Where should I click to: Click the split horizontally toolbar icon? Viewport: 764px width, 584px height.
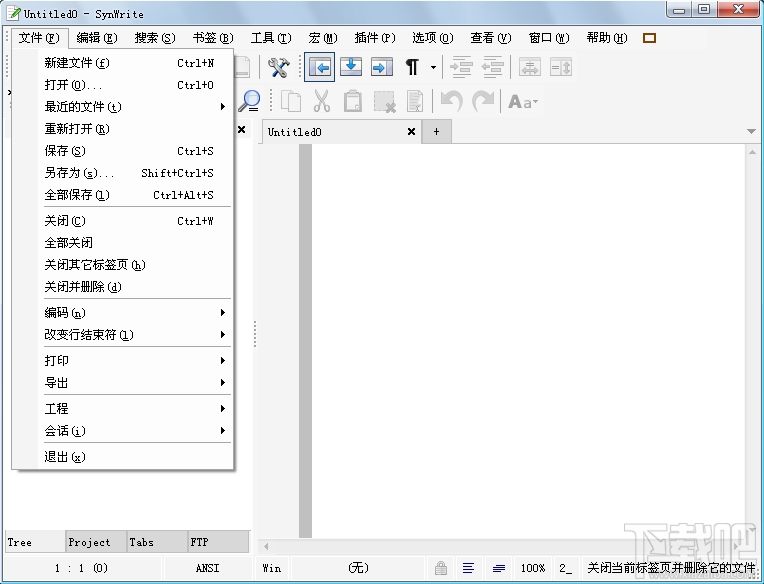530,67
